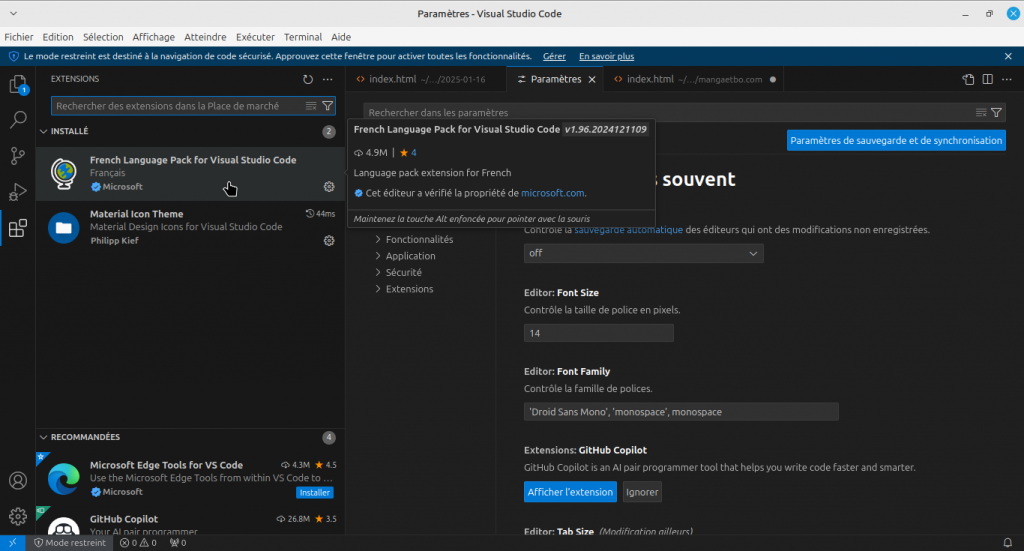Open the split editor layout icon
1024x551 pixels.
987,79
